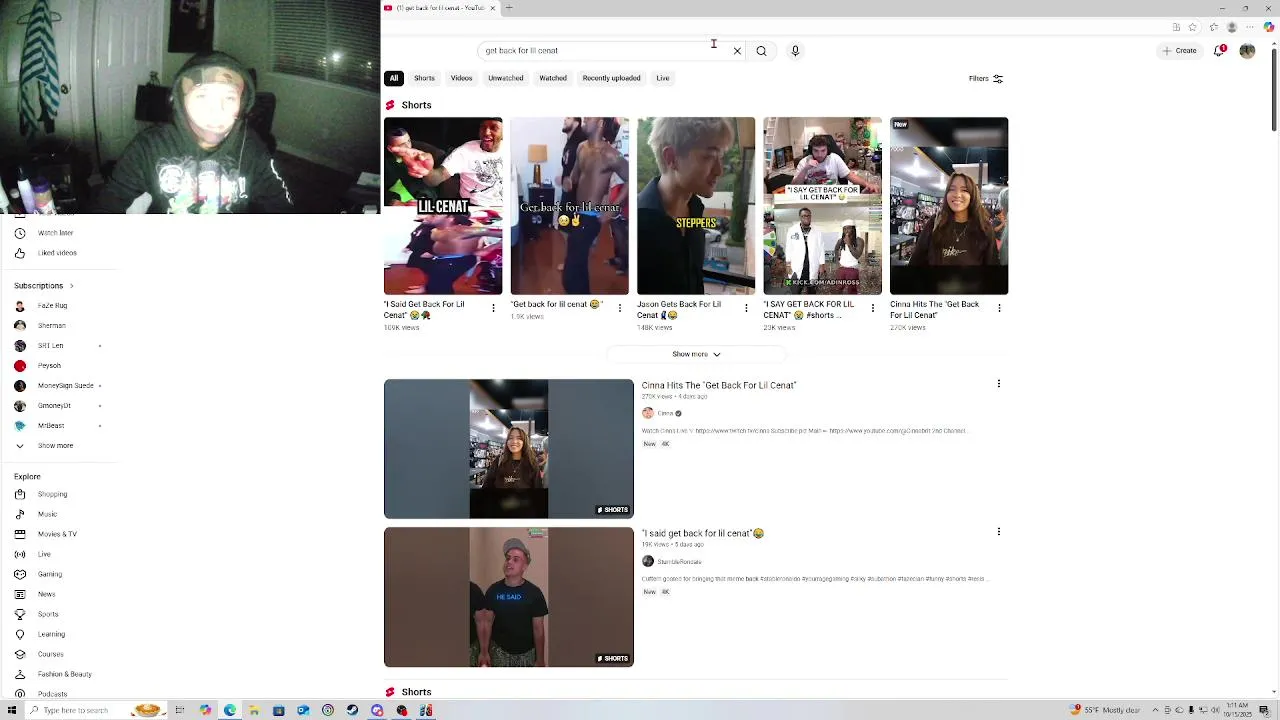This screenshot has width=1280, height=720.
Task: Open Podcasts in Explore
Action: [x=53, y=694]
